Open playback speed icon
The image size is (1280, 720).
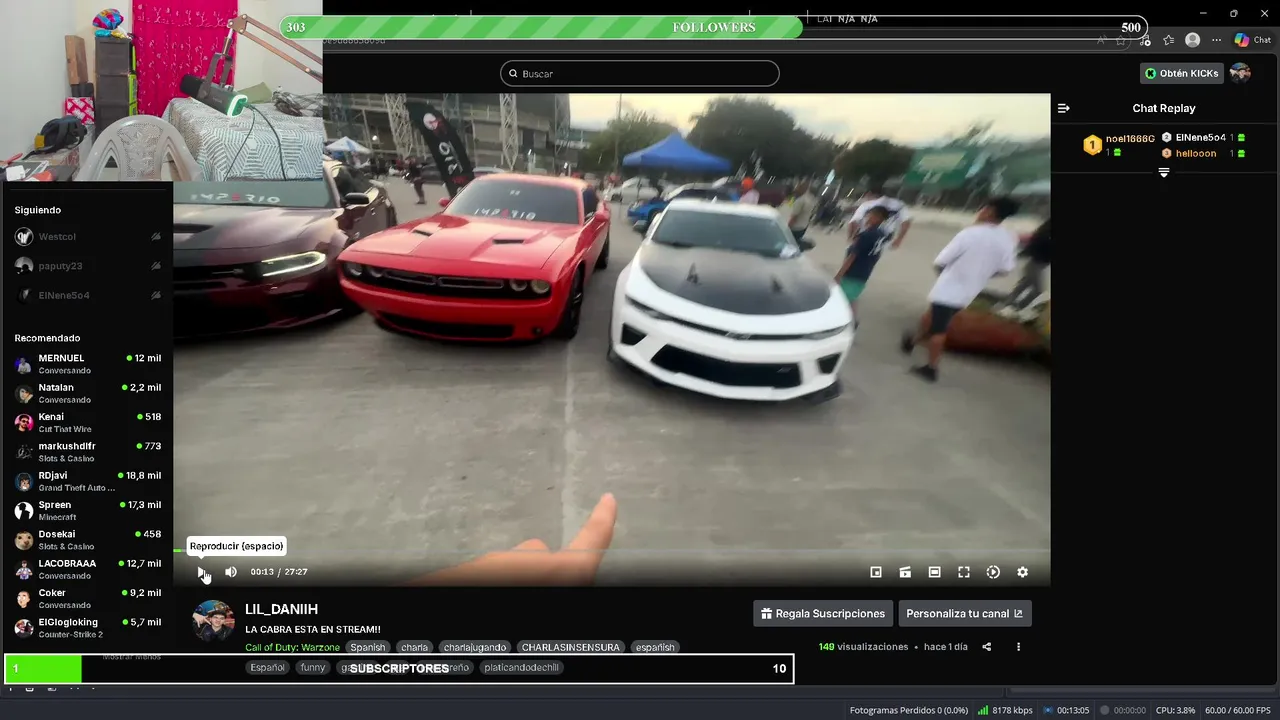pyautogui.click(x=993, y=572)
